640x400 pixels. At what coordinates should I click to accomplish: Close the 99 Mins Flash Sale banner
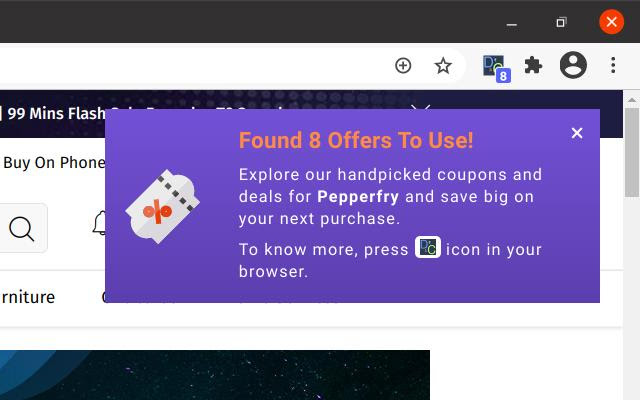421,107
